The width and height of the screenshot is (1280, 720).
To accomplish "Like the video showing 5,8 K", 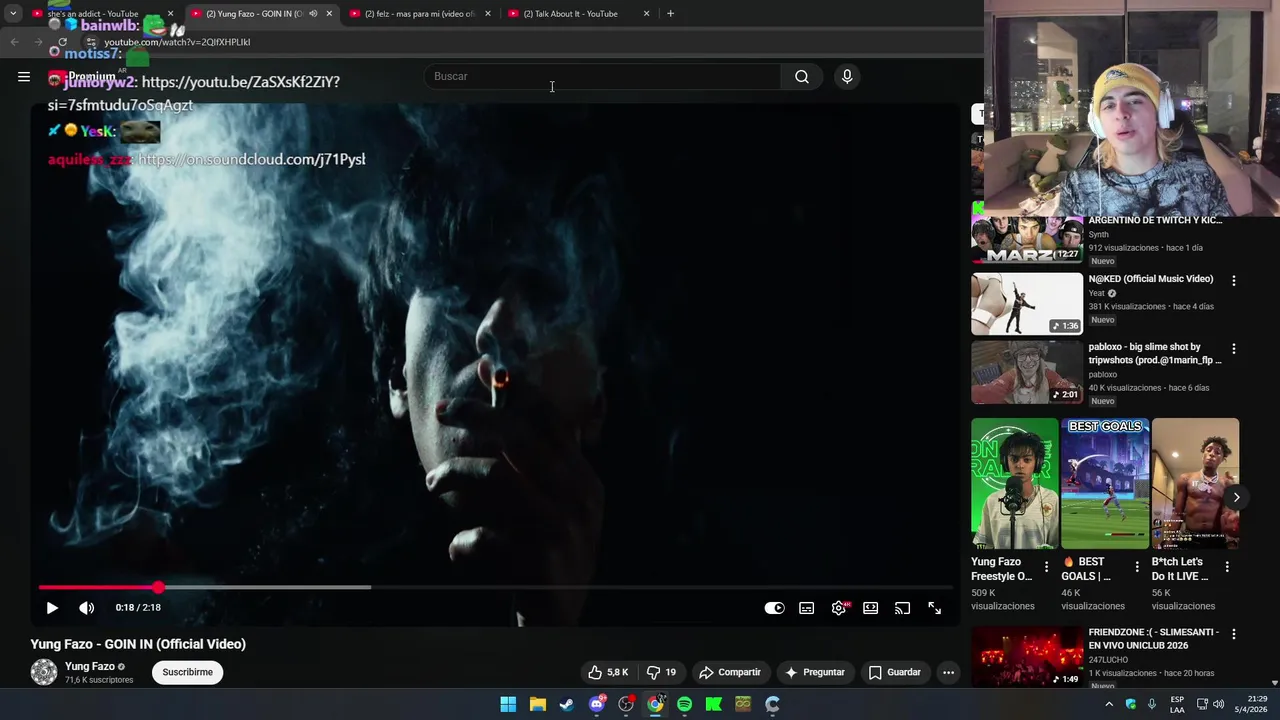I will coord(608,672).
